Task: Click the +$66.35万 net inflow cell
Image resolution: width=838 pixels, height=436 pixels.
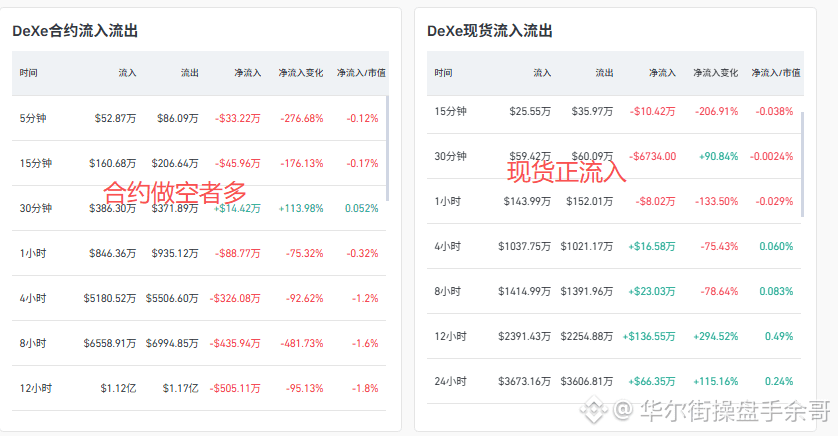Action: 652,382
